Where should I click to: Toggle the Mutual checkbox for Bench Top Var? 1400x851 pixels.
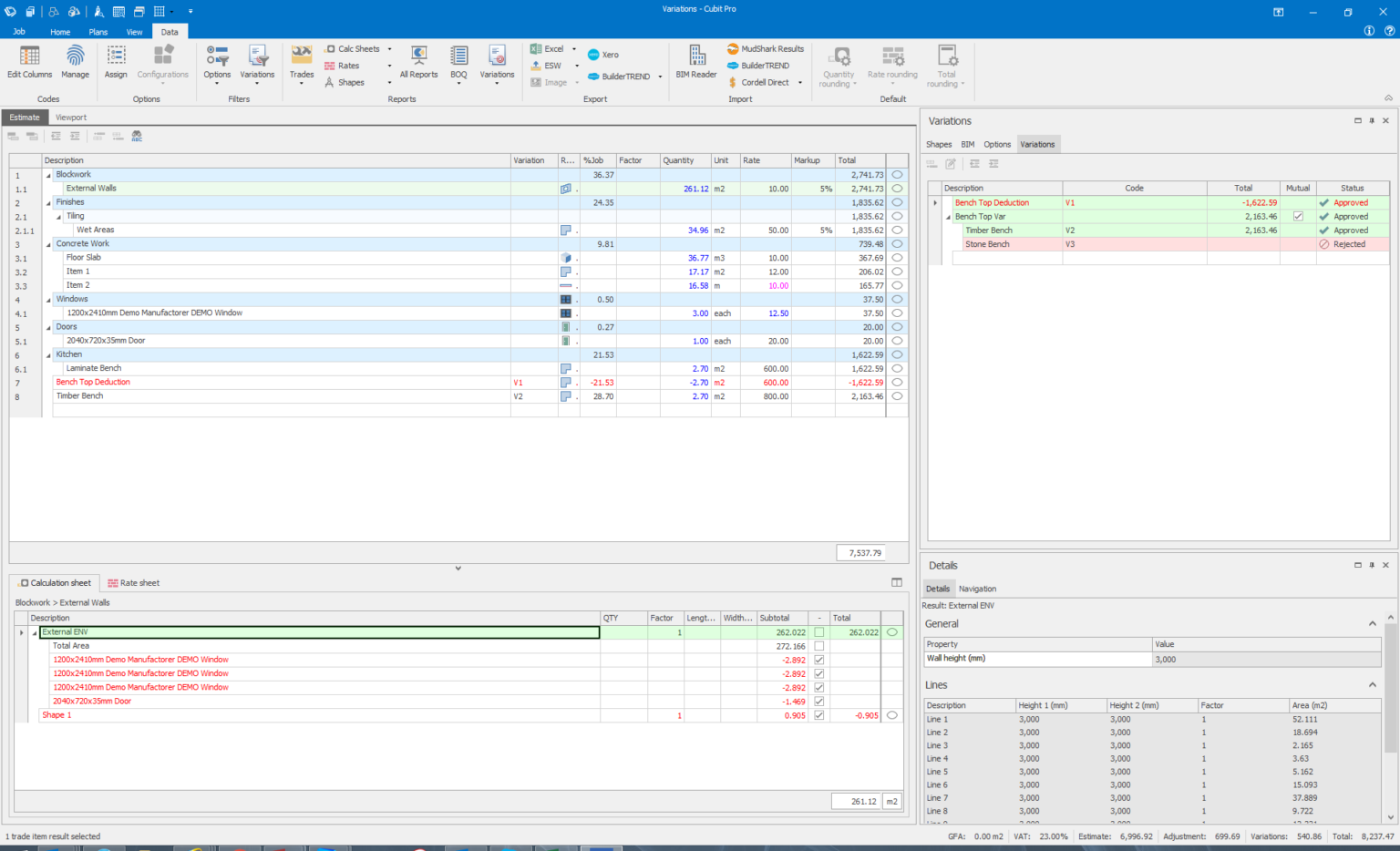(1298, 216)
